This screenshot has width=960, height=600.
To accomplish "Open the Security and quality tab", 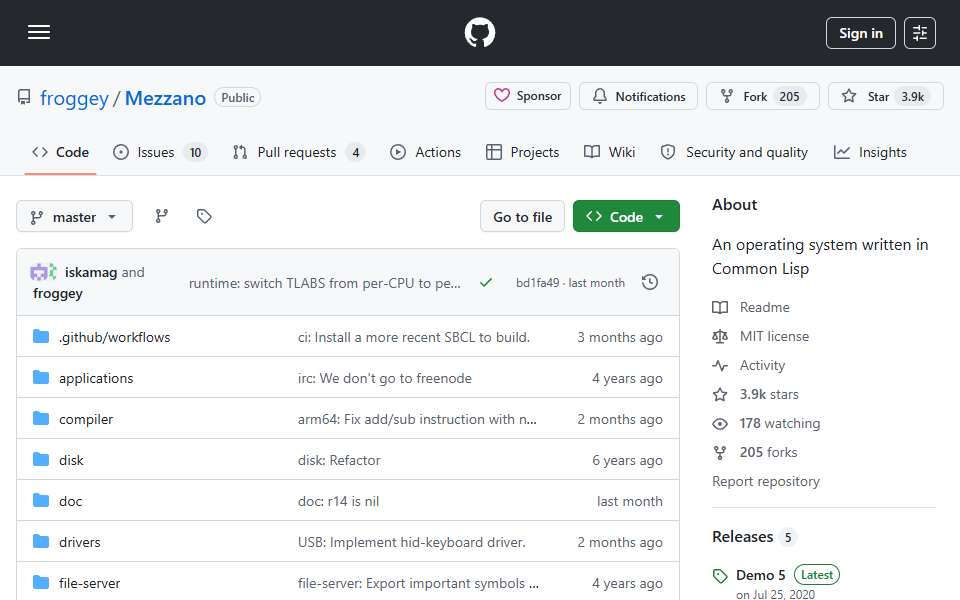I will point(734,152).
